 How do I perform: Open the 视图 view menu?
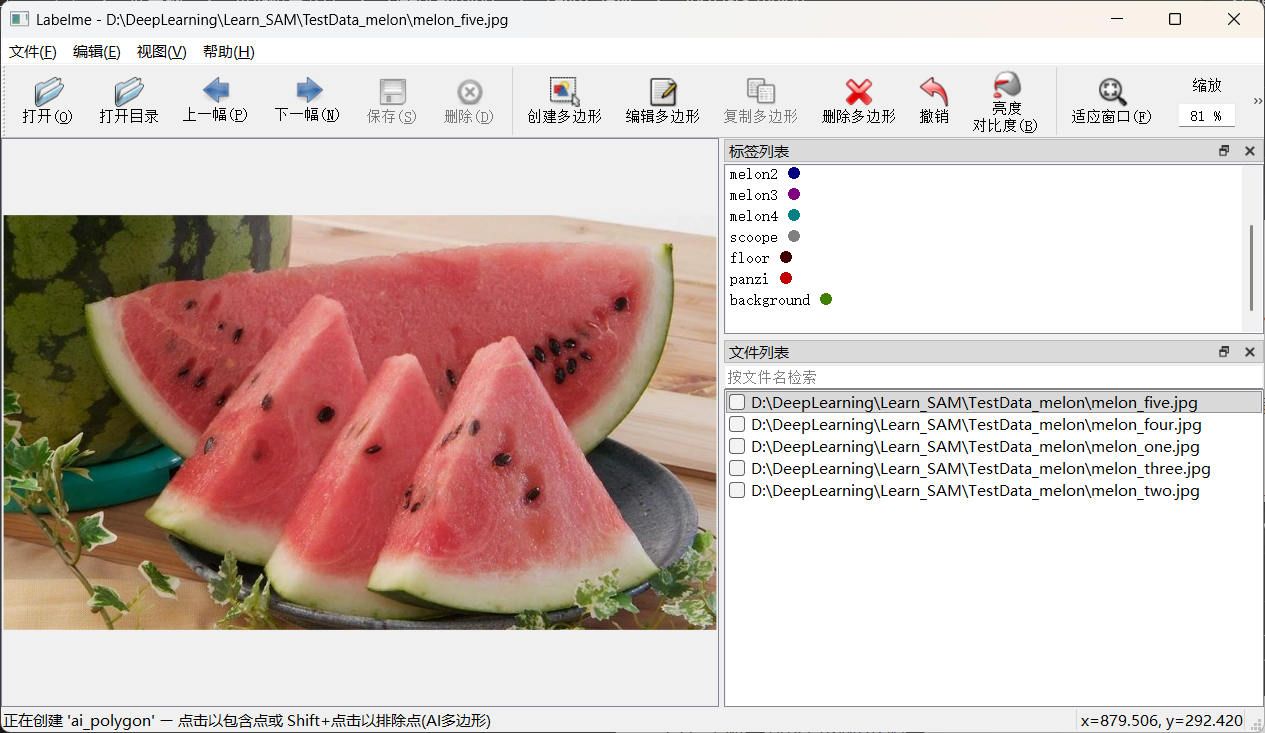[161, 51]
